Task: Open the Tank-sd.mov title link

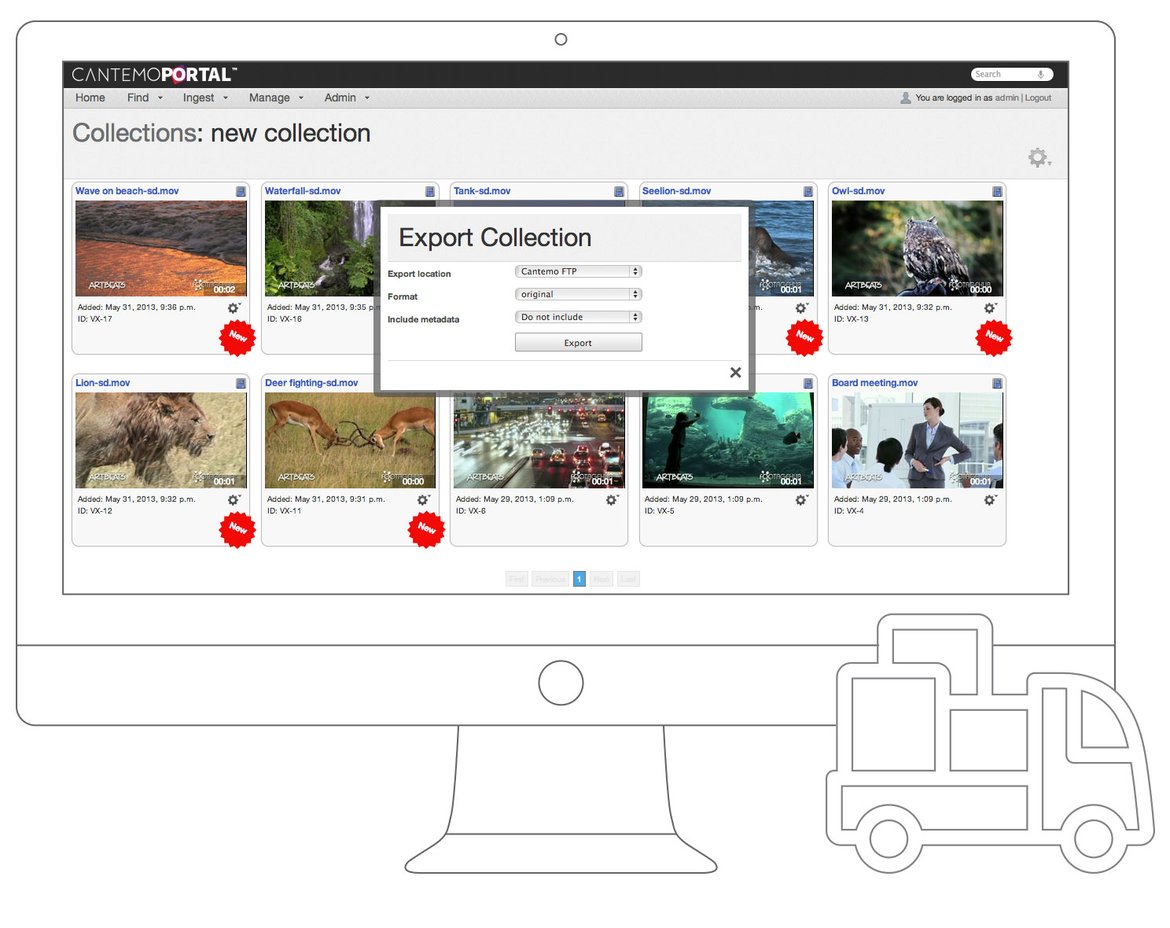Action: tap(481, 191)
